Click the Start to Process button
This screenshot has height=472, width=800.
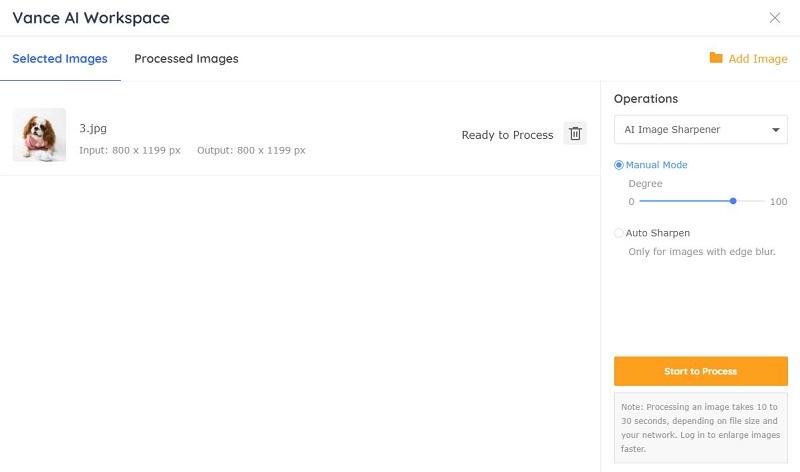701,371
